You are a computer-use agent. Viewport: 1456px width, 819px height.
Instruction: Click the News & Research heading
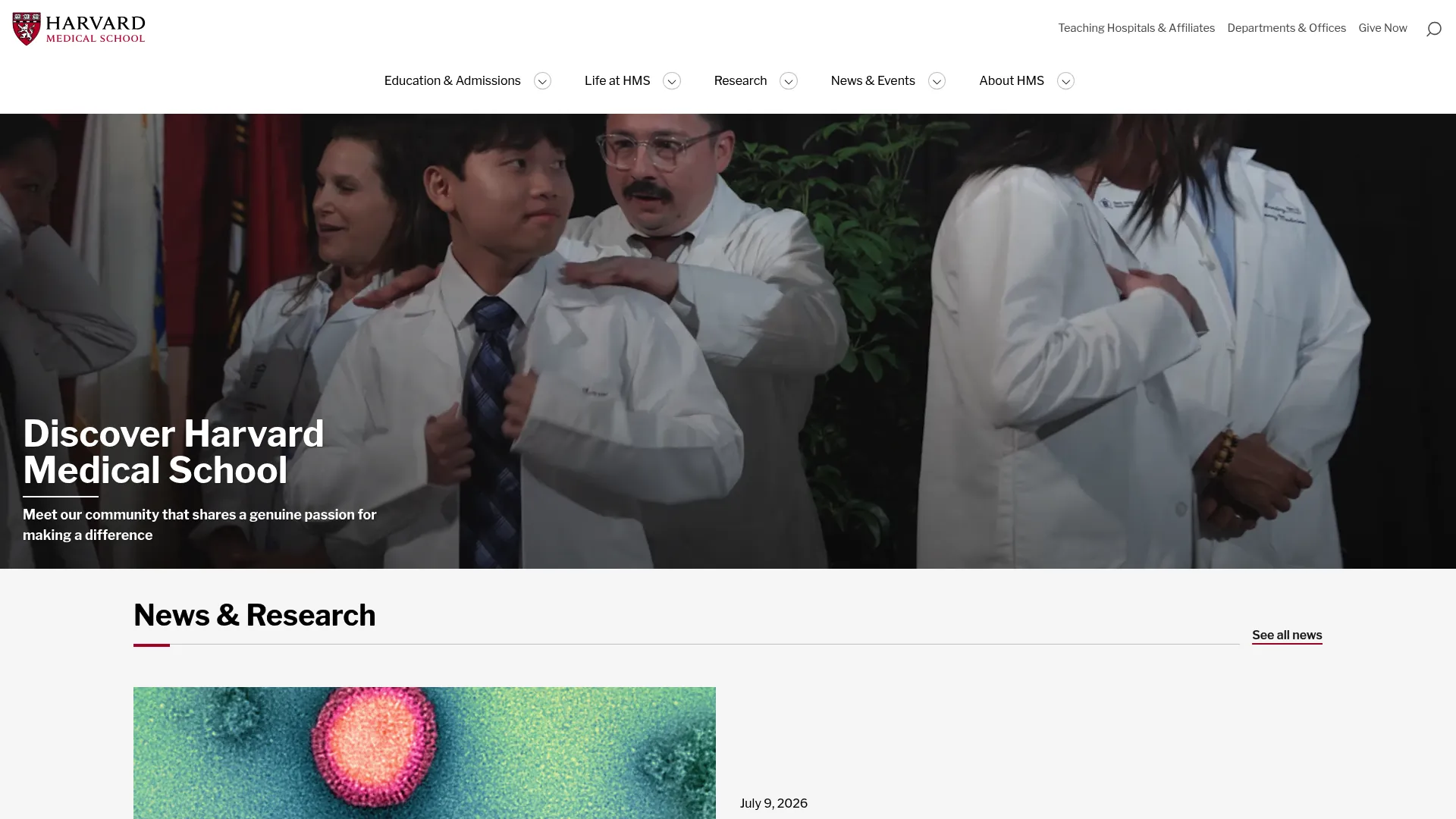[x=255, y=615]
